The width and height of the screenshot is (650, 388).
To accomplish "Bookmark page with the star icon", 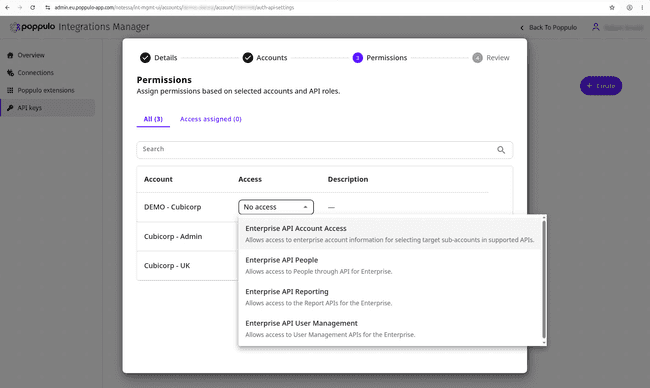I will [x=612, y=7].
